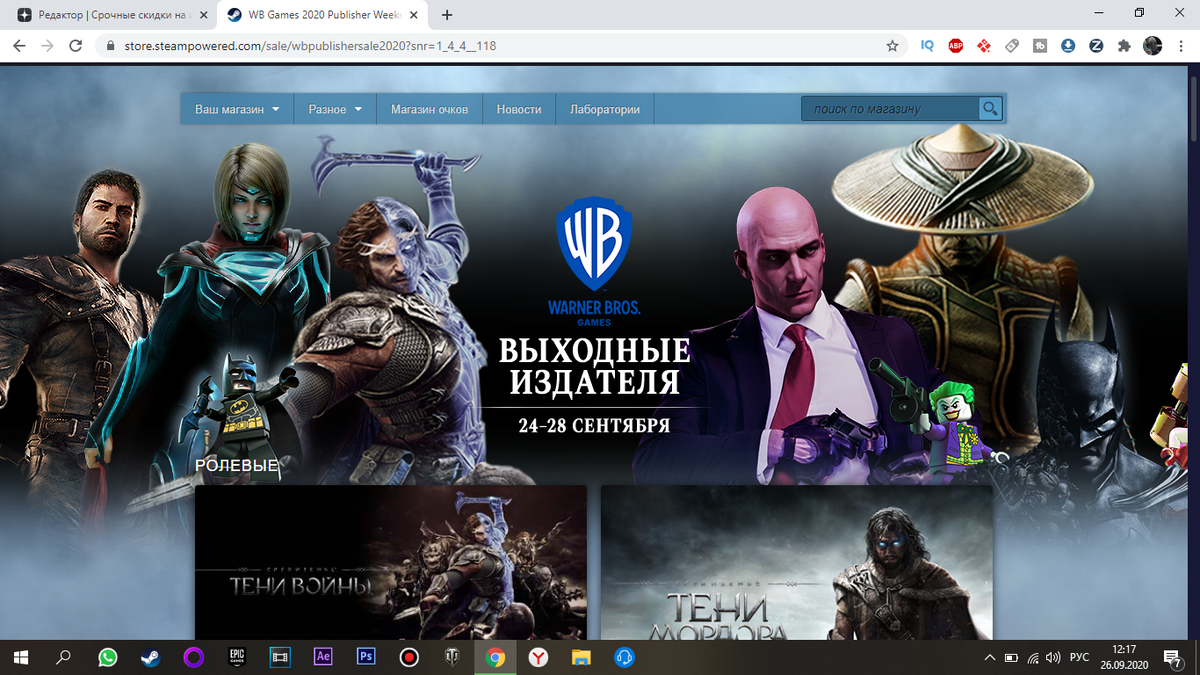The height and width of the screenshot is (675, 1200).
Task: Reload the Steam page
Action: click(75, 46)
